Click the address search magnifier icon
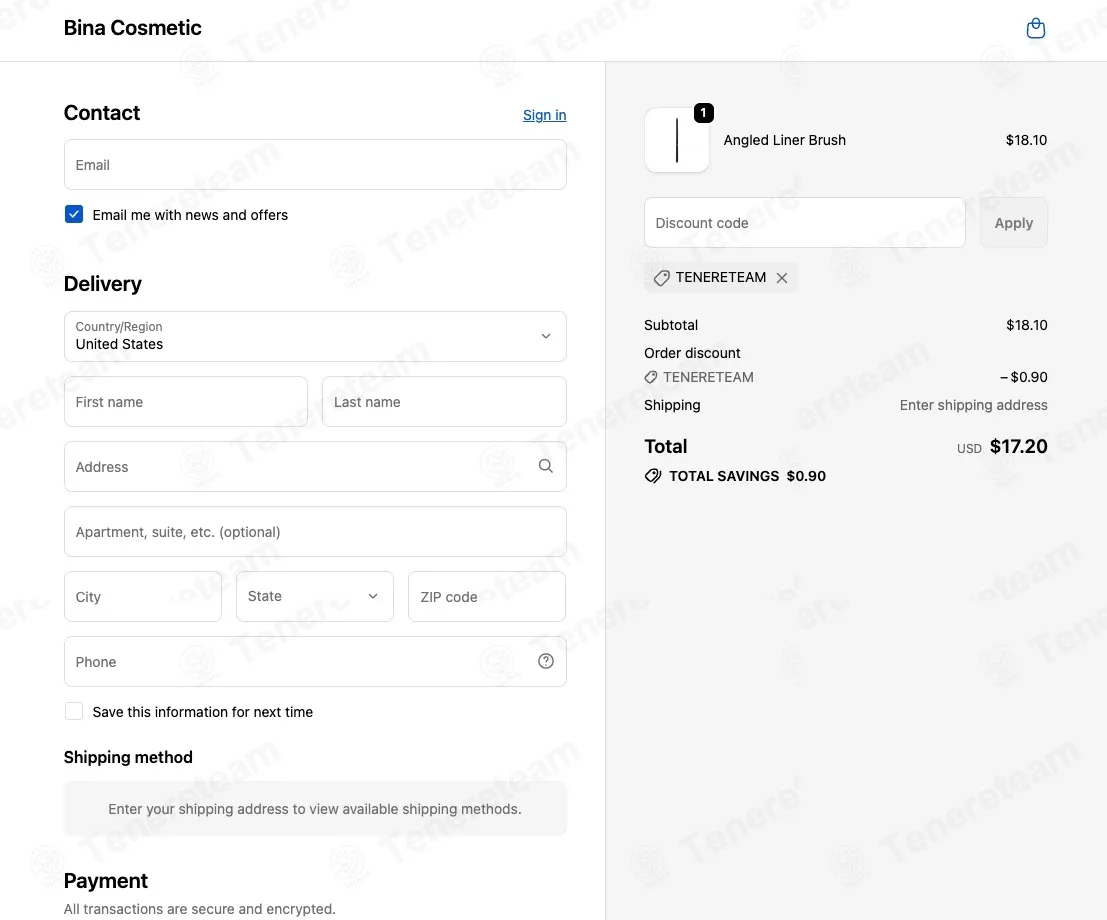Screen dimensions: 1107x920 546,466
